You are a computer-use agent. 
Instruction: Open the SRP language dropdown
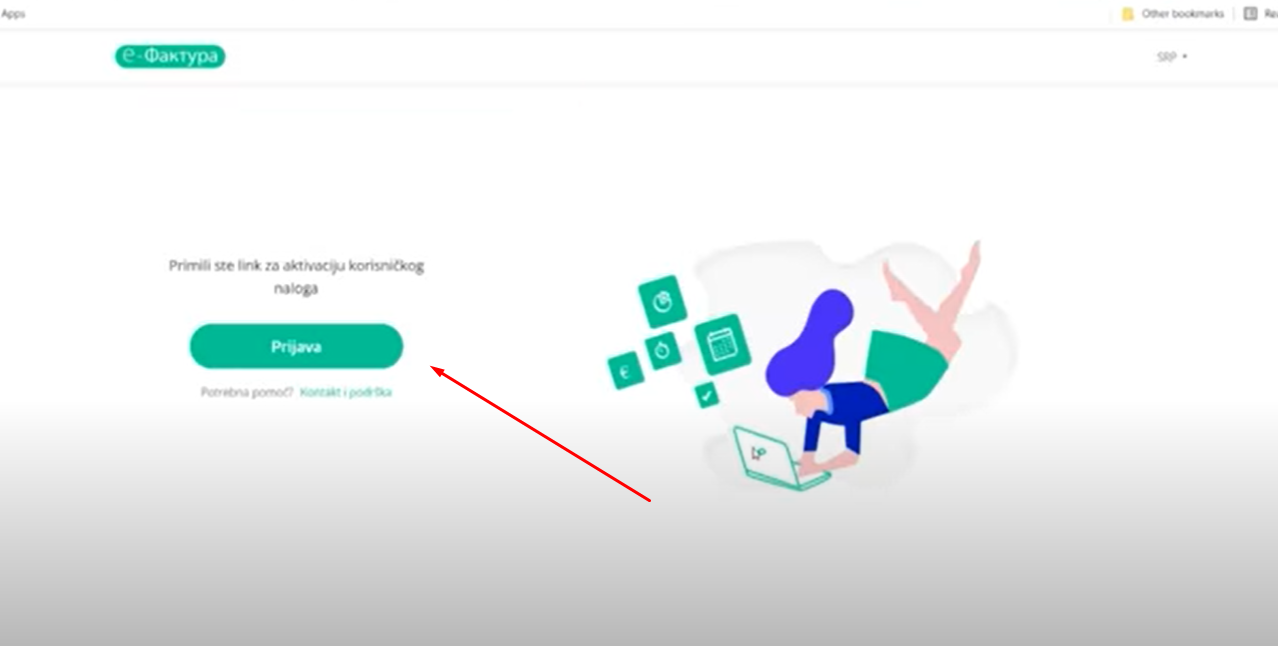coord(1172,57)
